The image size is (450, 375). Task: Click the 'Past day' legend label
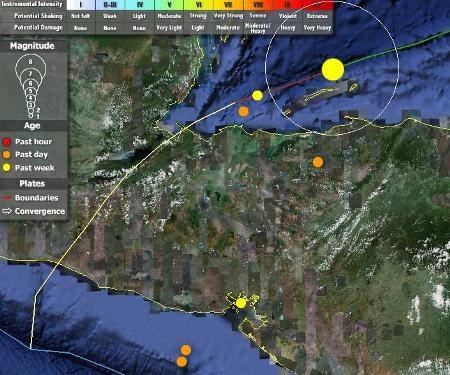[31, 155]
